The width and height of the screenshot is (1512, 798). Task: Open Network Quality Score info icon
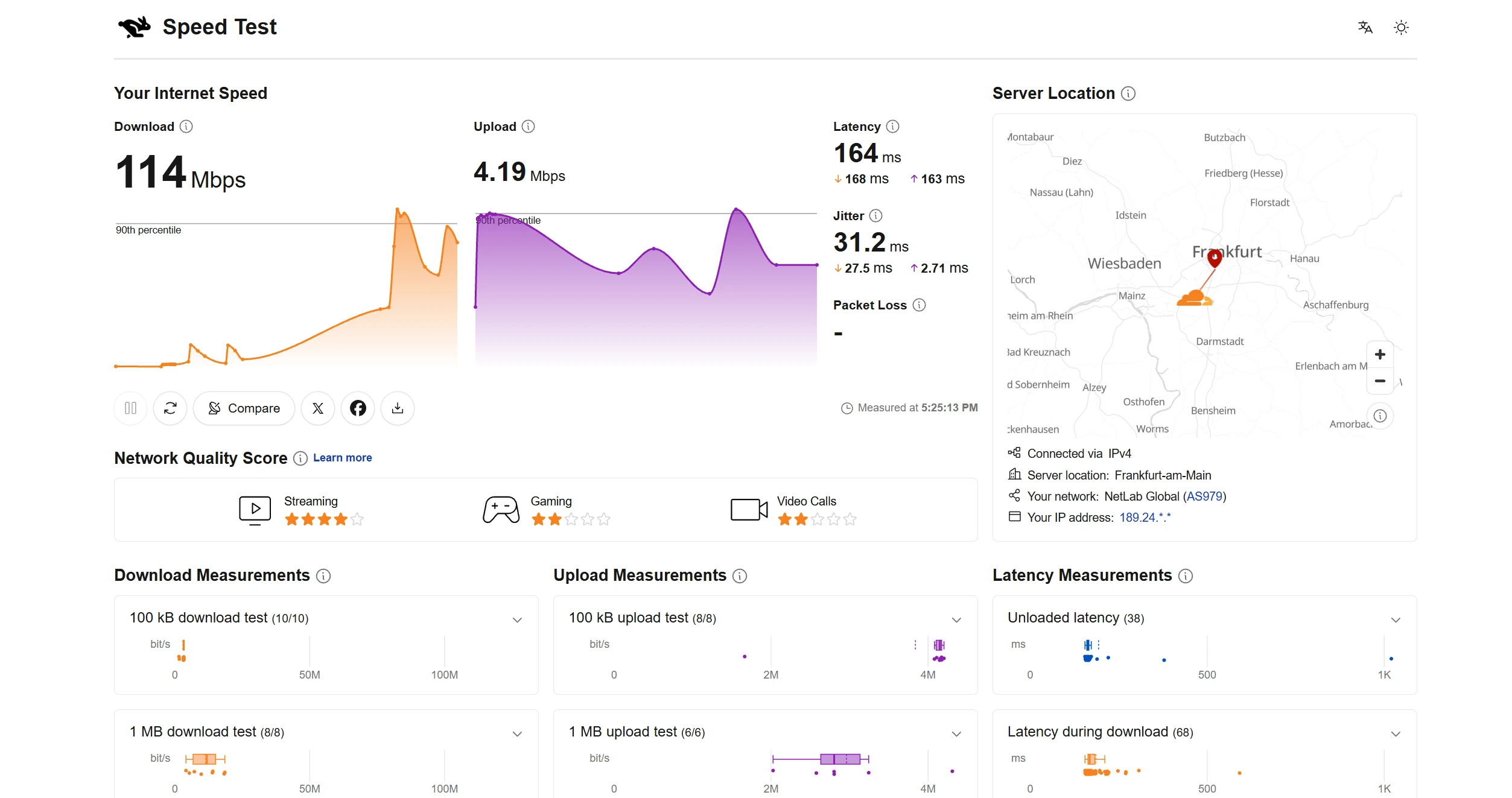coord(300,458)
